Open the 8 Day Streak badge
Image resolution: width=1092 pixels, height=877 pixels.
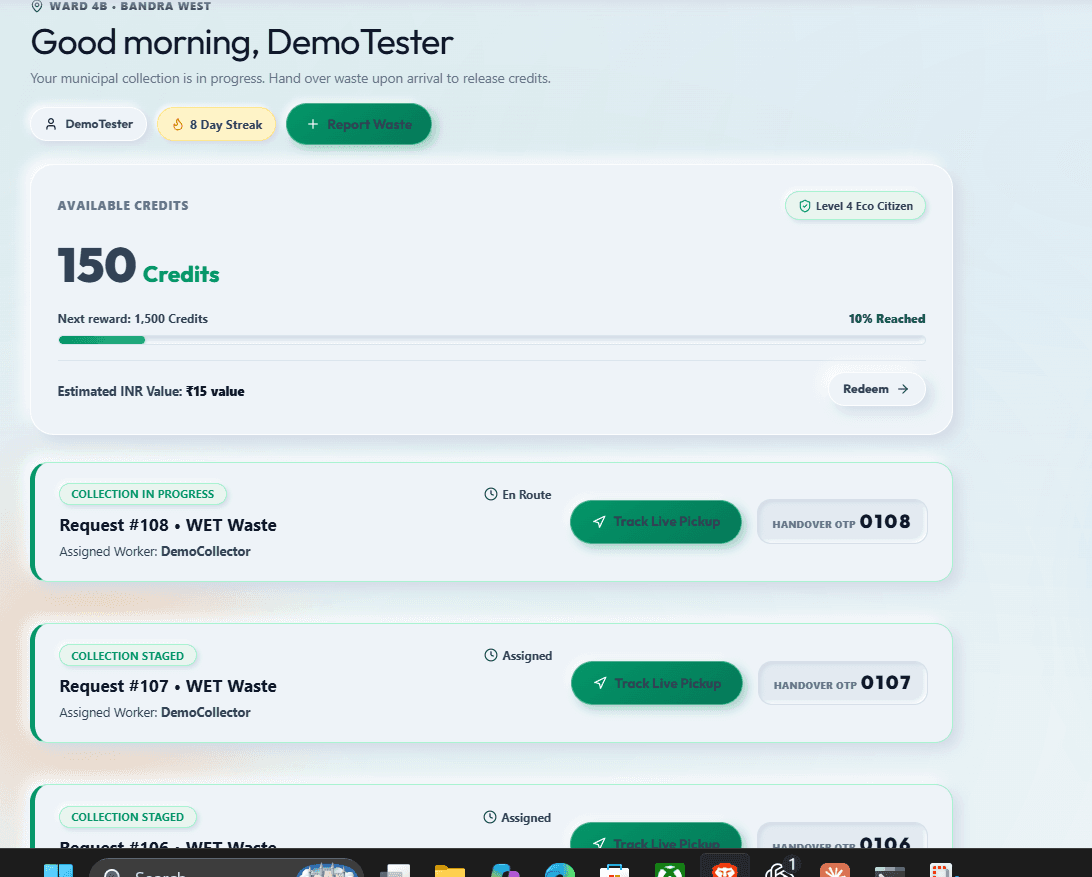coord(217,125)
